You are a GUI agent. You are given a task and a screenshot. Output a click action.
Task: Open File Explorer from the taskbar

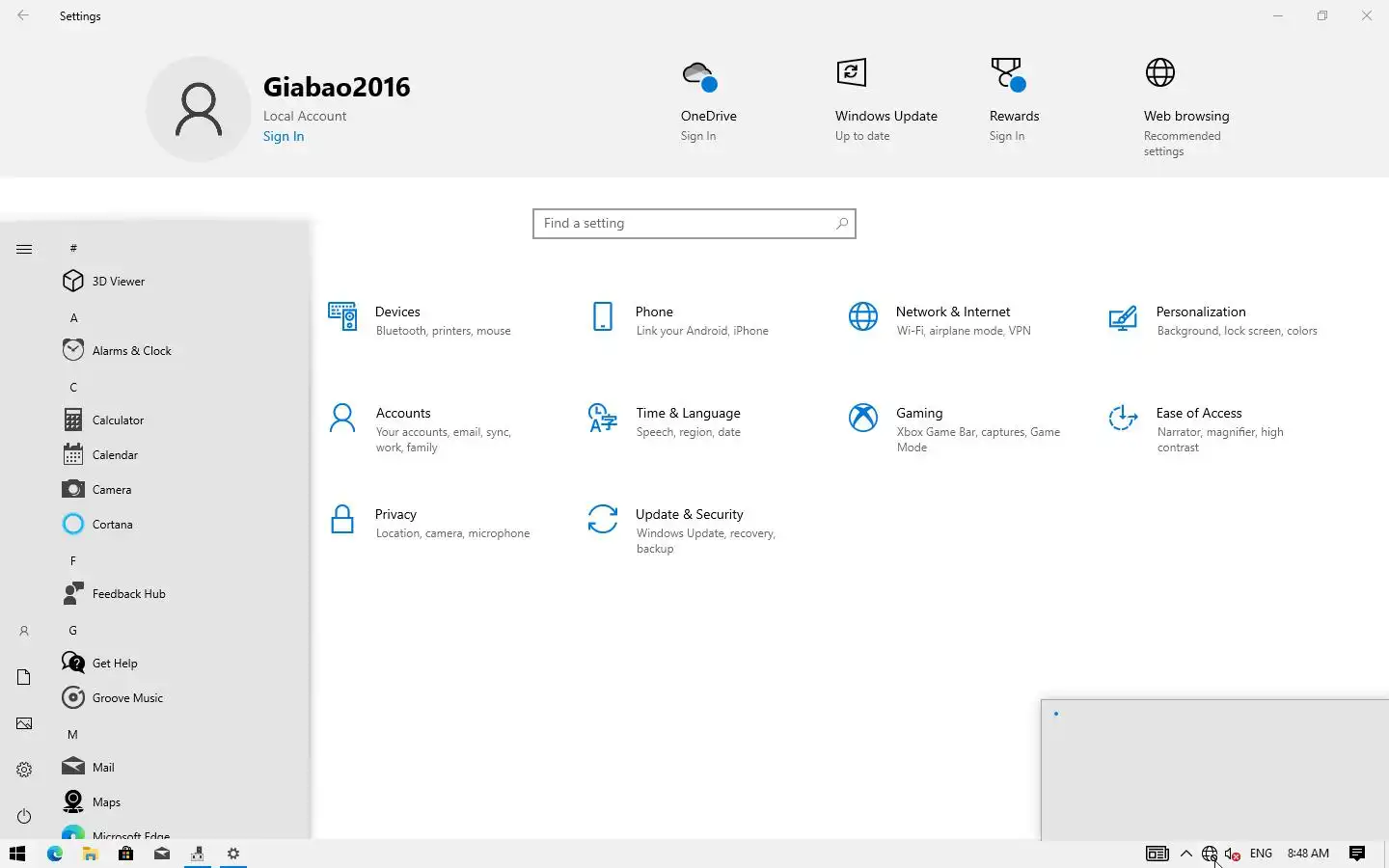(90, 854)
